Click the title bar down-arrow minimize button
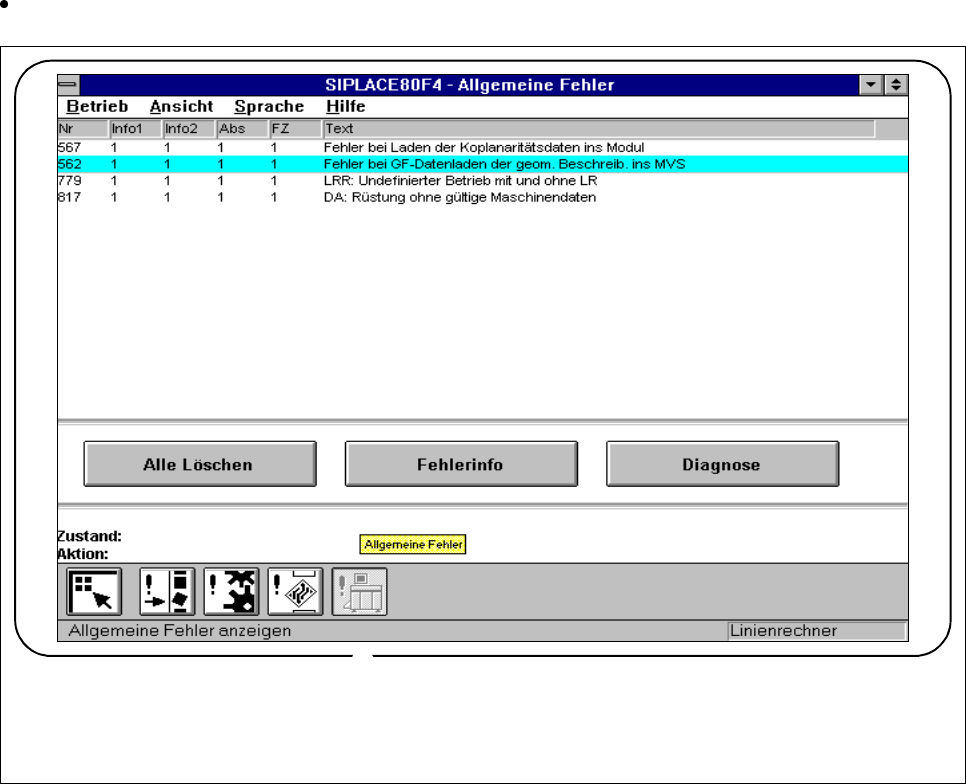Viewport: 966px width, 784px height. coord(871,84)
